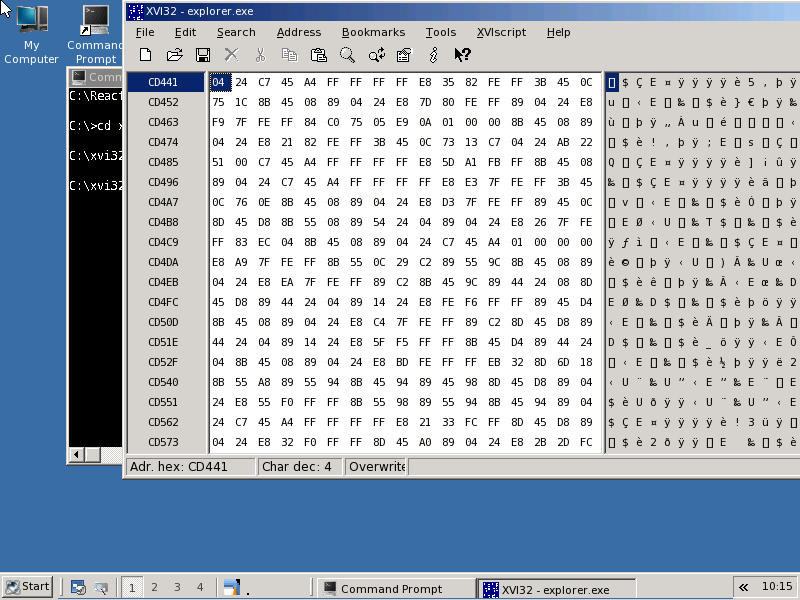Switch to Command Prompt via taskbar button

click(x=395, y=589)
